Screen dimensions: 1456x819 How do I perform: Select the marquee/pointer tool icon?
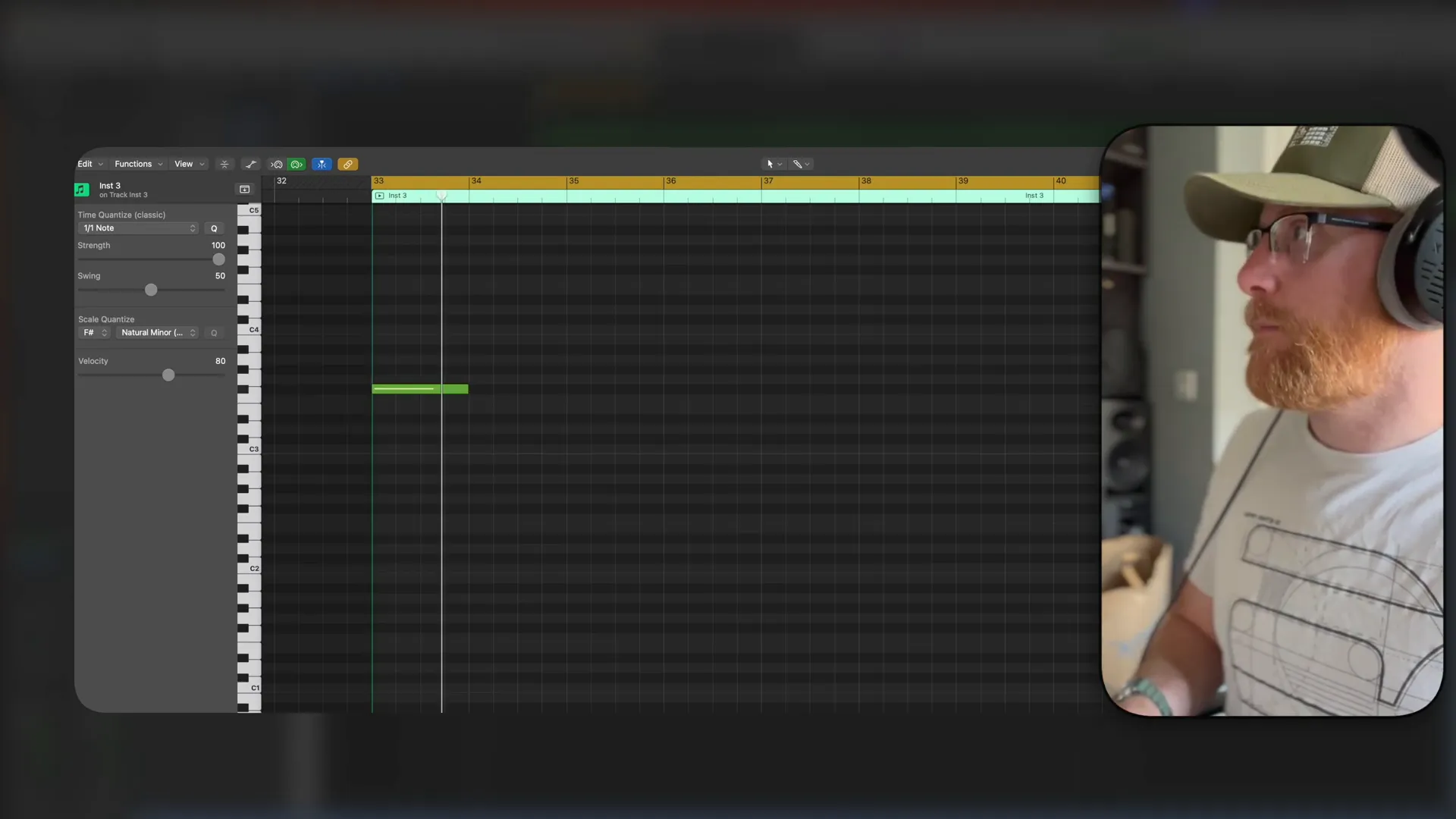click(769, 163)
